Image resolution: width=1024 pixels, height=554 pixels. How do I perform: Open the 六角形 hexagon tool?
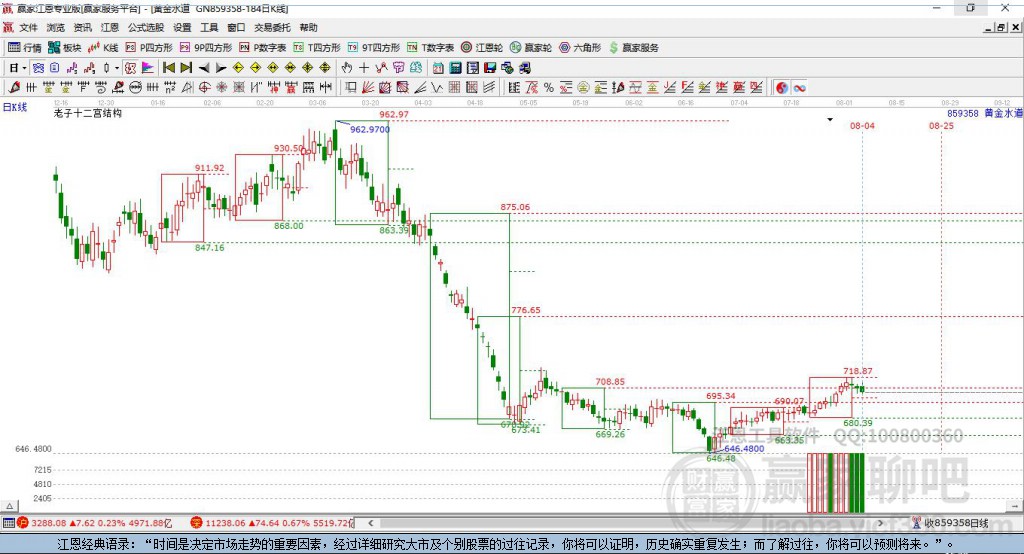click(580, 48)
